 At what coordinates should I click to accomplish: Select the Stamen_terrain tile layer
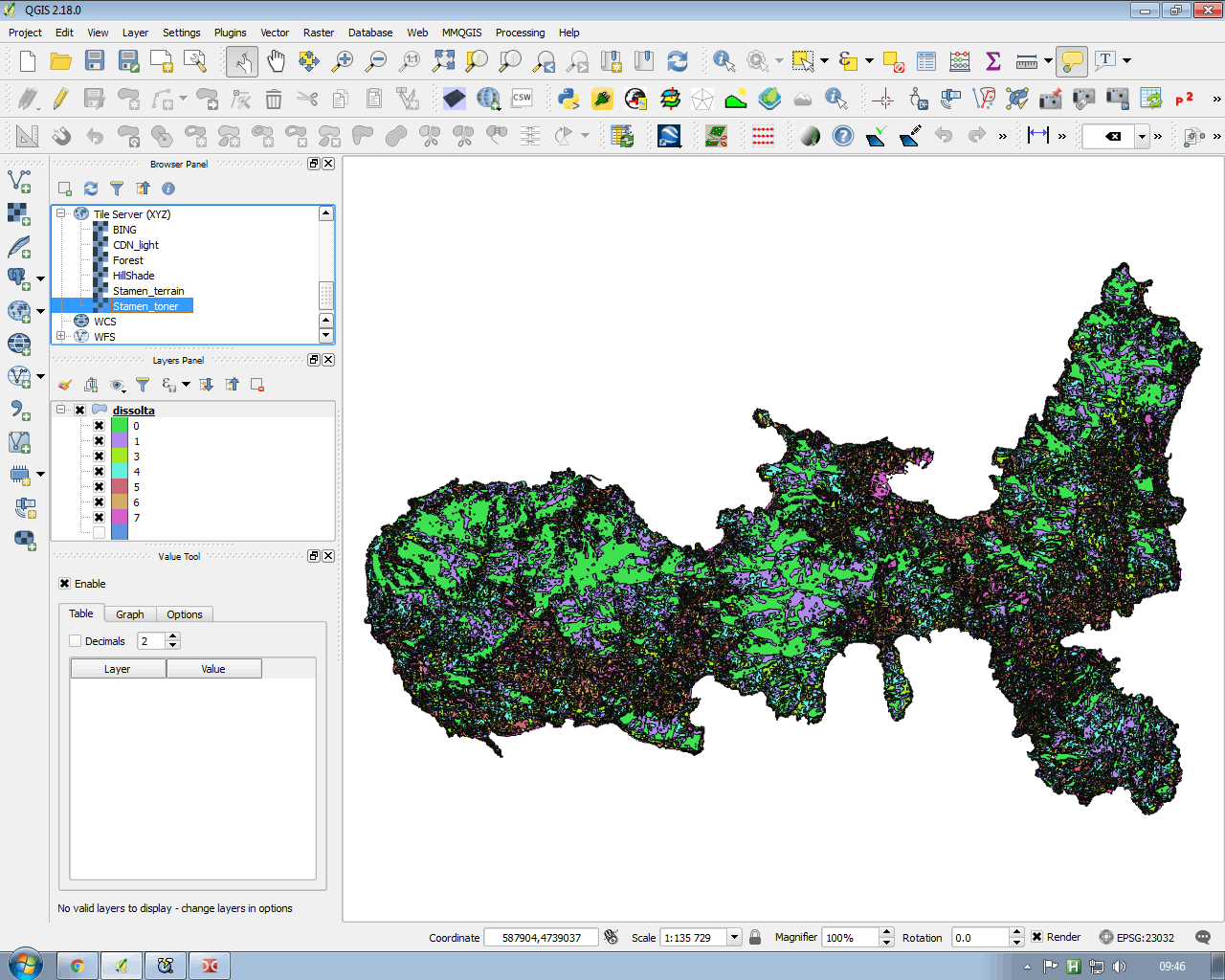(148, 291)
